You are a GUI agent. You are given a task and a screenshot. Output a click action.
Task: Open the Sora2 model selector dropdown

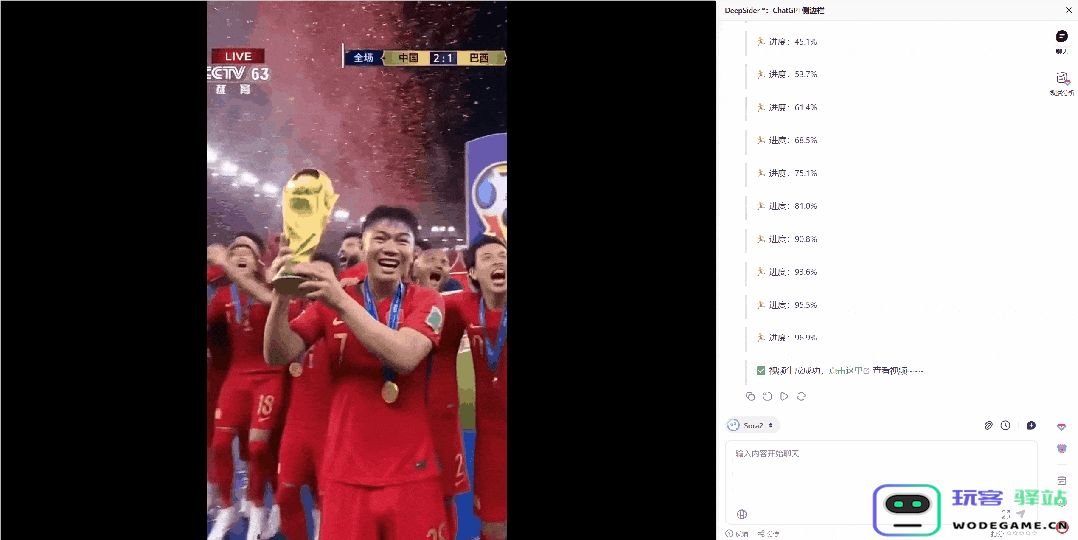[x=752, y=426]
